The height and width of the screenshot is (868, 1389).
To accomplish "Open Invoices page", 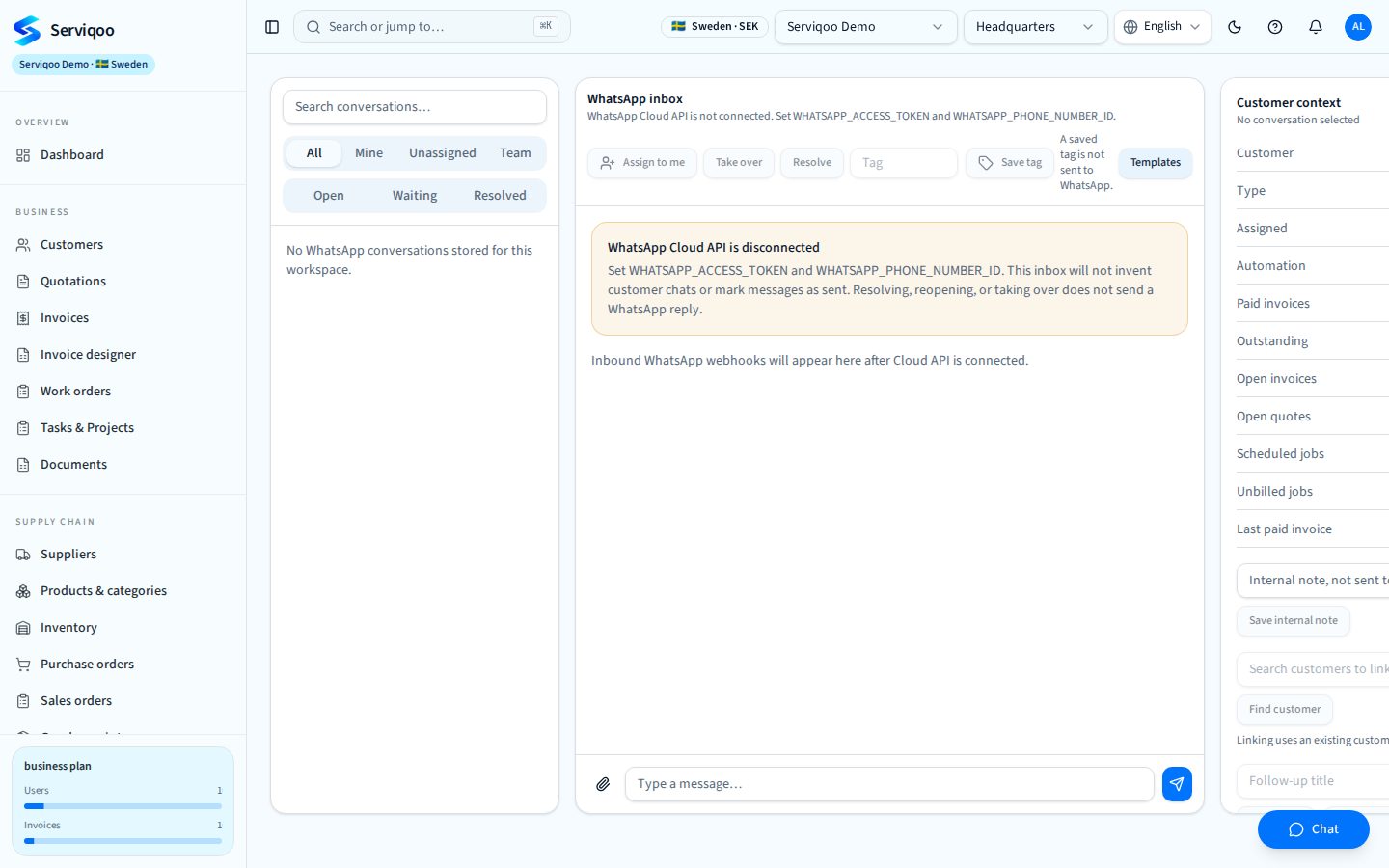I will (x=123, y=318).
